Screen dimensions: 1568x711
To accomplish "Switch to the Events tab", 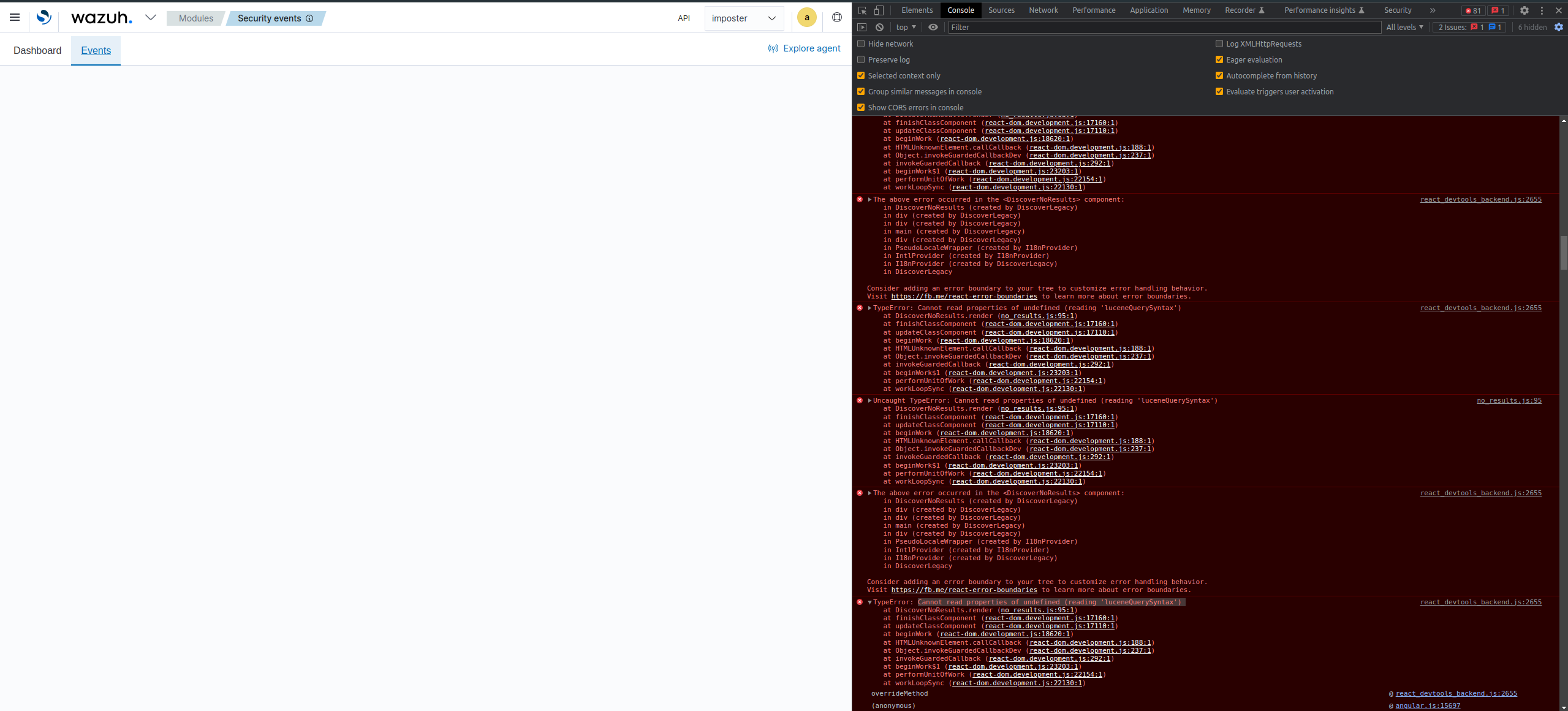I will tap(96, 50).
